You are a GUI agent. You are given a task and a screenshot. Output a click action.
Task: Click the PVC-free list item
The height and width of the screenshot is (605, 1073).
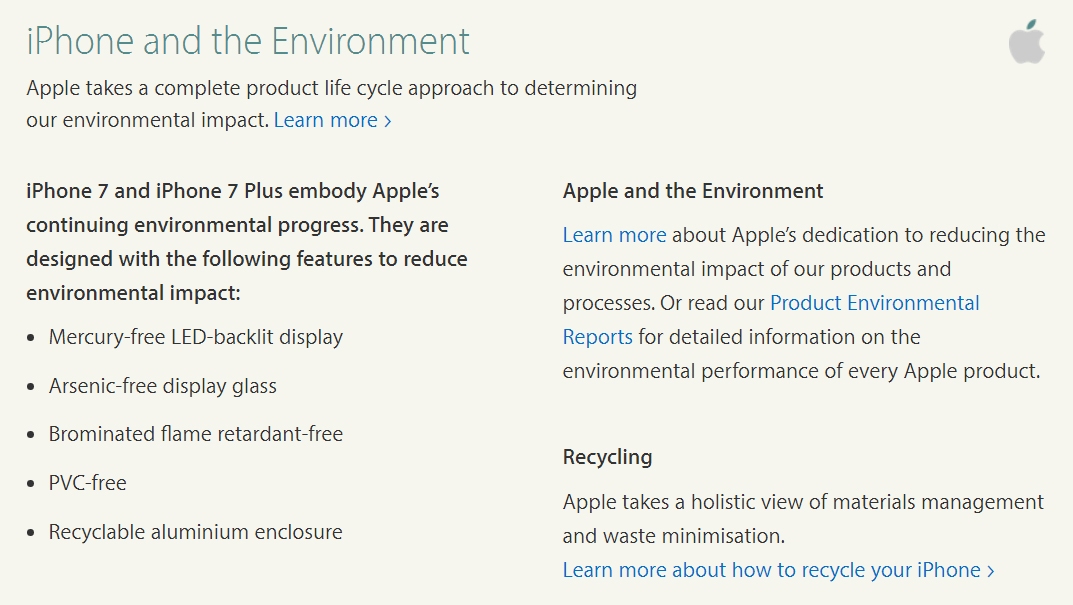88,483
